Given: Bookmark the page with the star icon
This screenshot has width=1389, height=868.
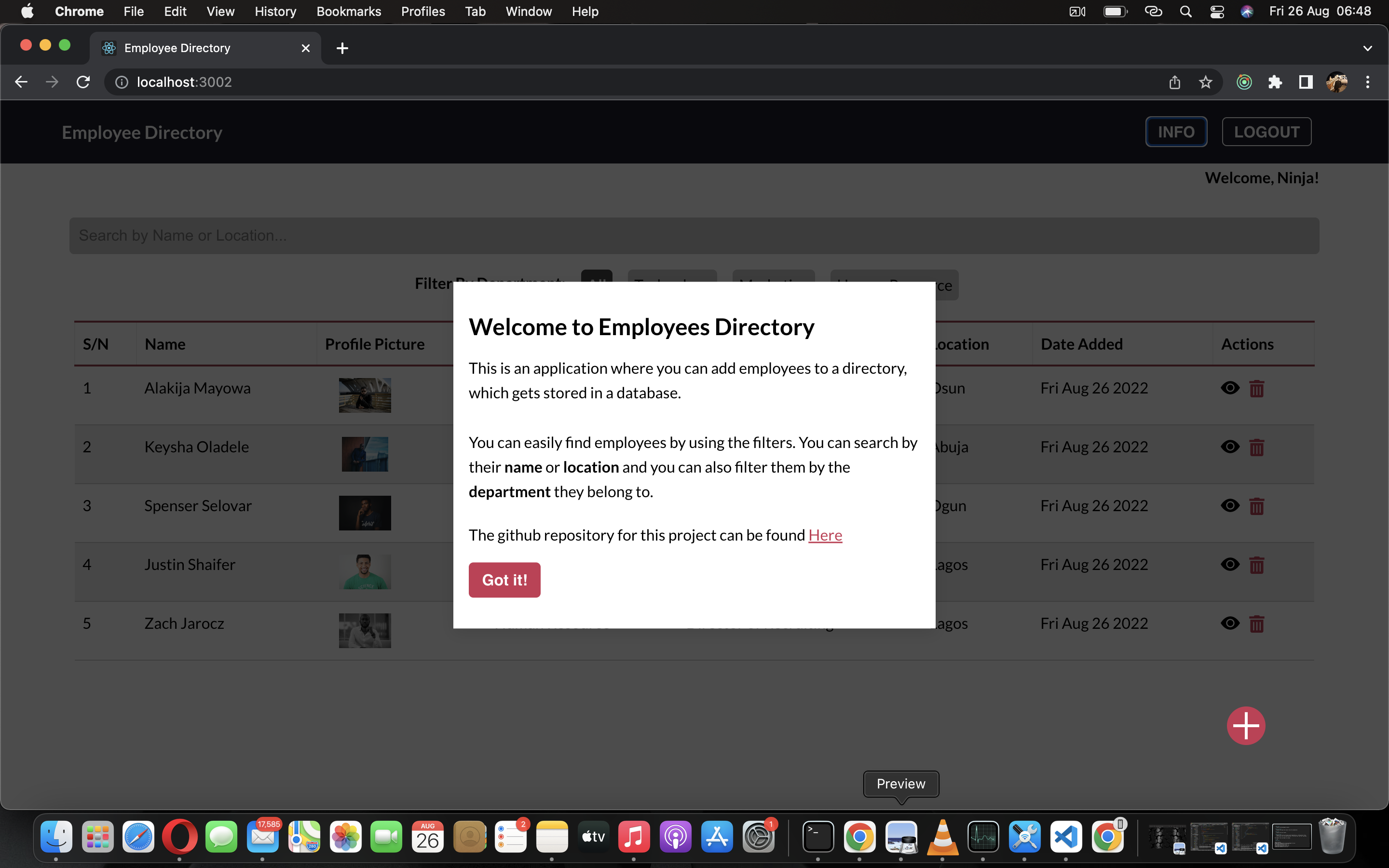Looking at the screenshot, I should point(1205,82).
